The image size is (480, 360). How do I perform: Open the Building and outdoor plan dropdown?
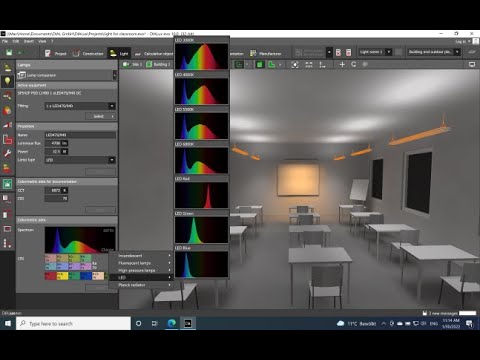(x=434, y=52)
